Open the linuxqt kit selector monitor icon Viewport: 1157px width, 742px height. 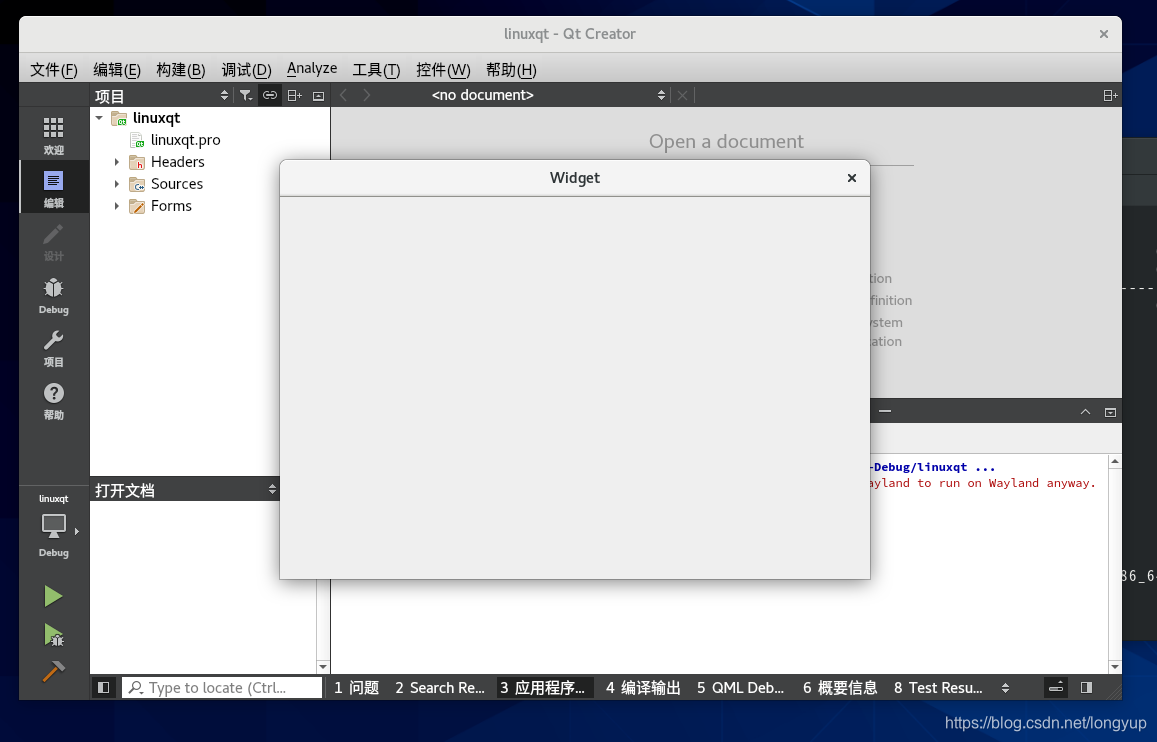point(53,526)
